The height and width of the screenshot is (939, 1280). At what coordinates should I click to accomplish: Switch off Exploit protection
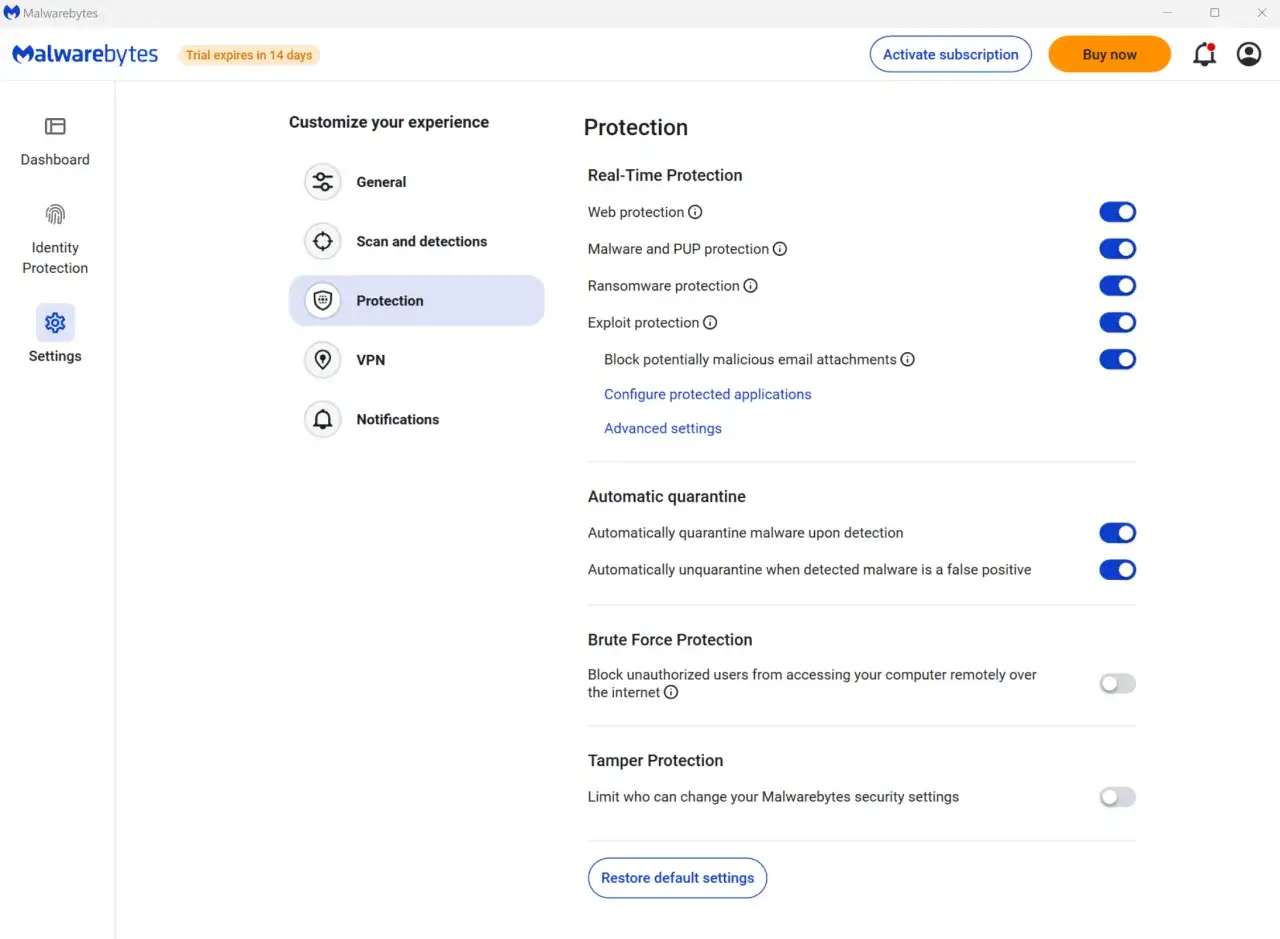tap(1117, 323)
